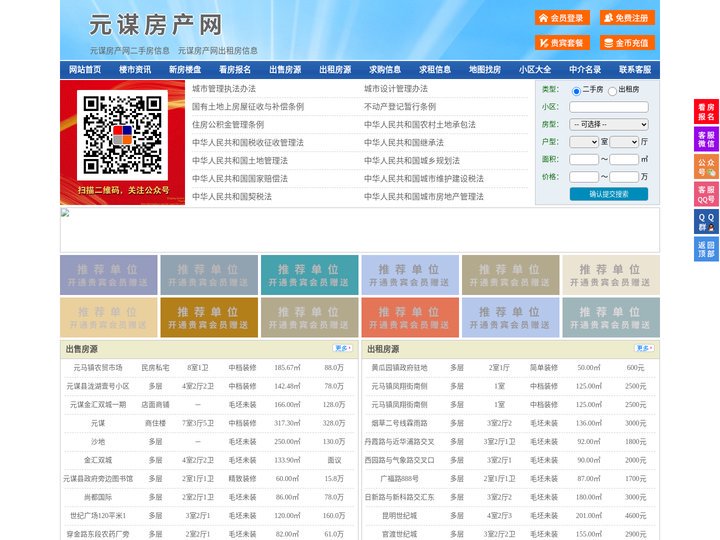Open 元谋县政府旁边图书馆 sale listing
Image resolution: width=720 pixels, height=540 pixels.
tap(98, 478)
